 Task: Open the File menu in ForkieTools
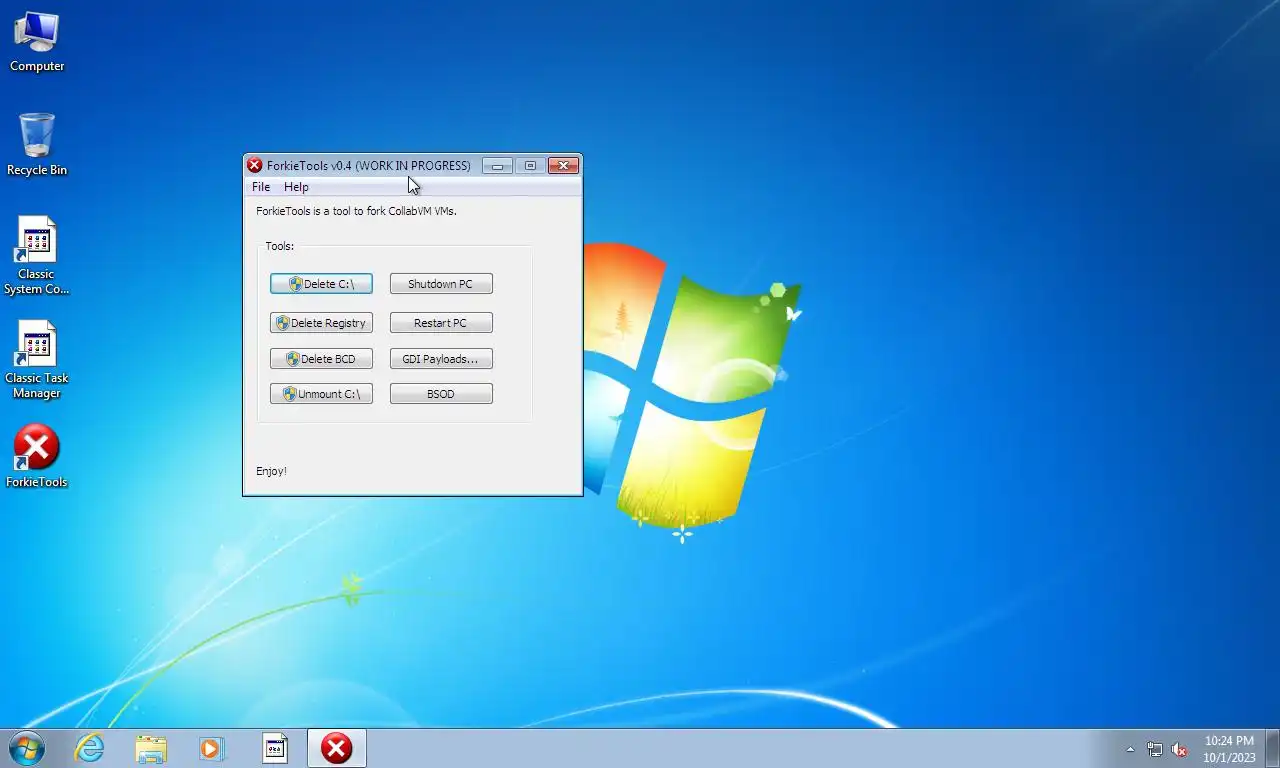click(x=261, y=187)
